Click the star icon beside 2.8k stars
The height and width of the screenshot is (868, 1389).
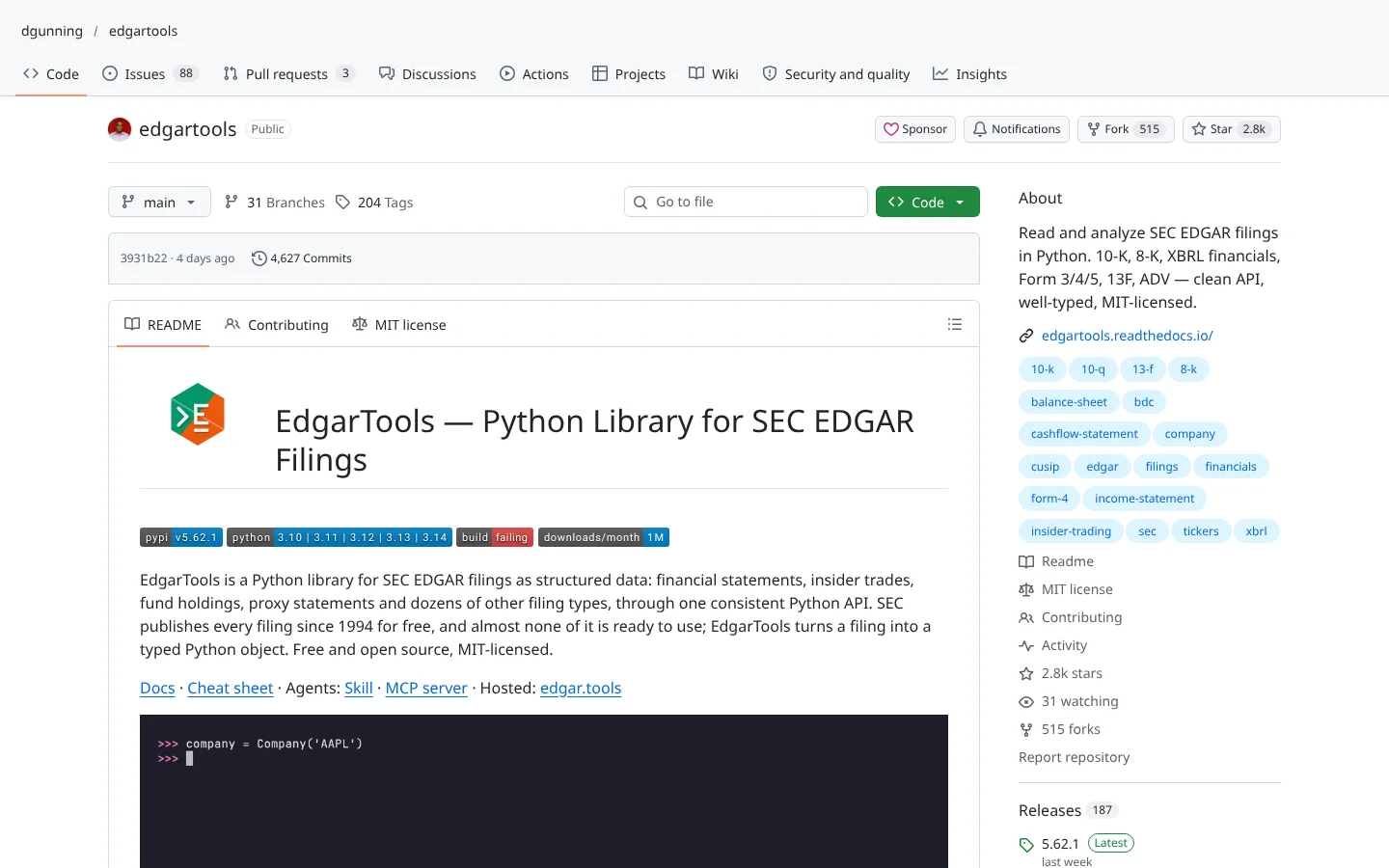[x=1026, y=674]
